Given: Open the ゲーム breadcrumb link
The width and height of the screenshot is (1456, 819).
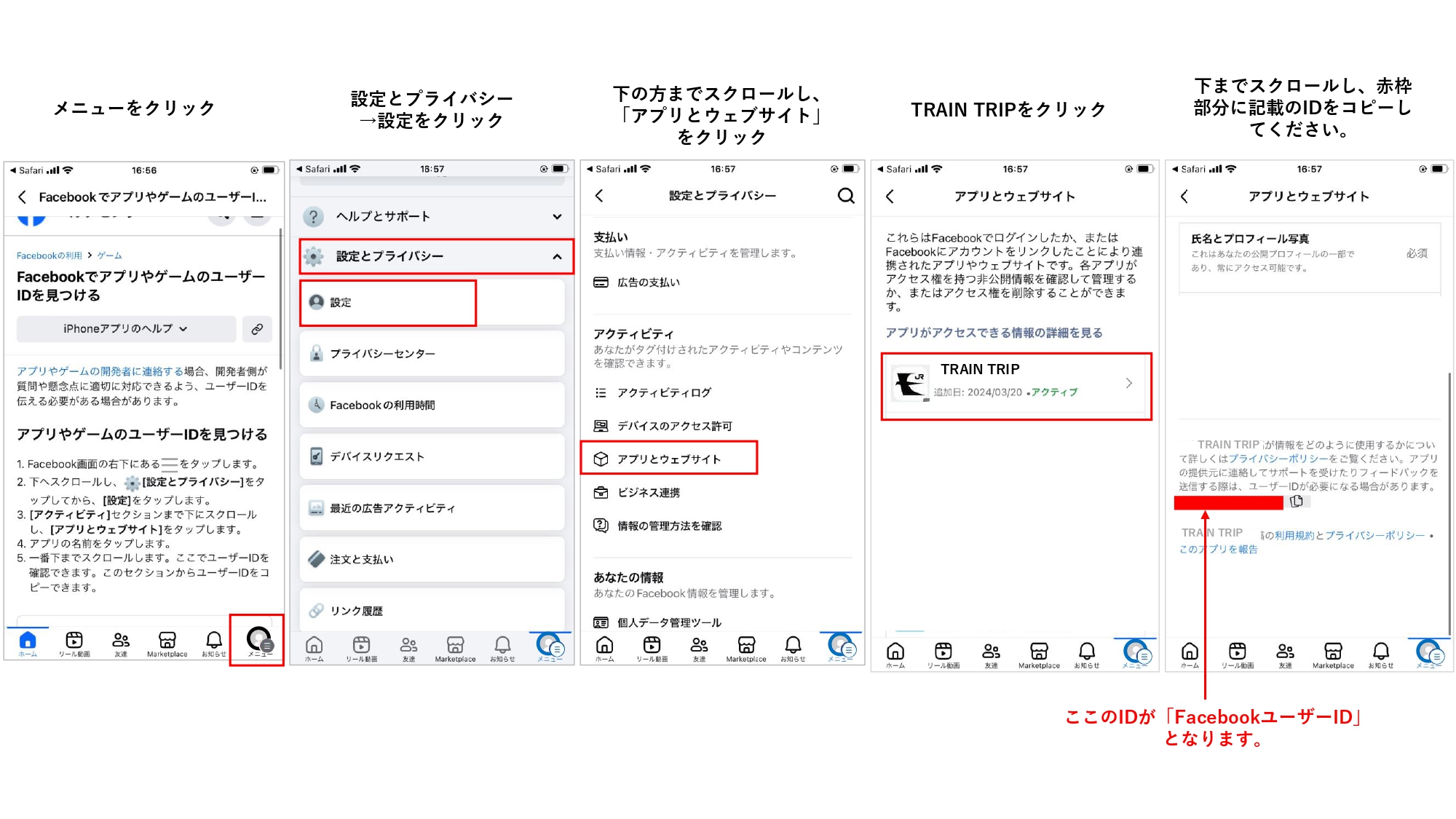Looking at the screenshot, I should point(109,256).
